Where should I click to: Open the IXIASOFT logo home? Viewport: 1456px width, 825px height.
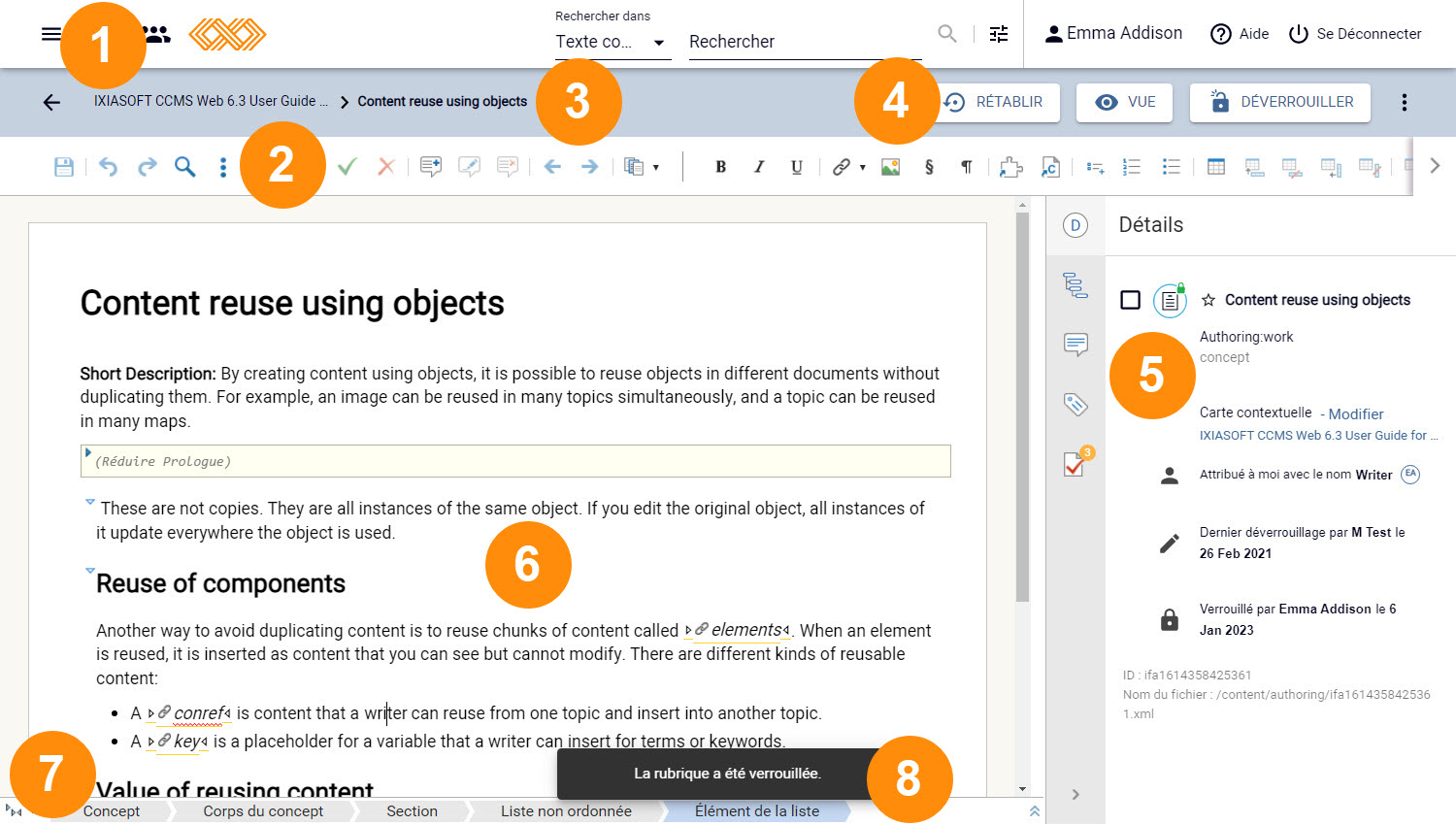point(227,34)
